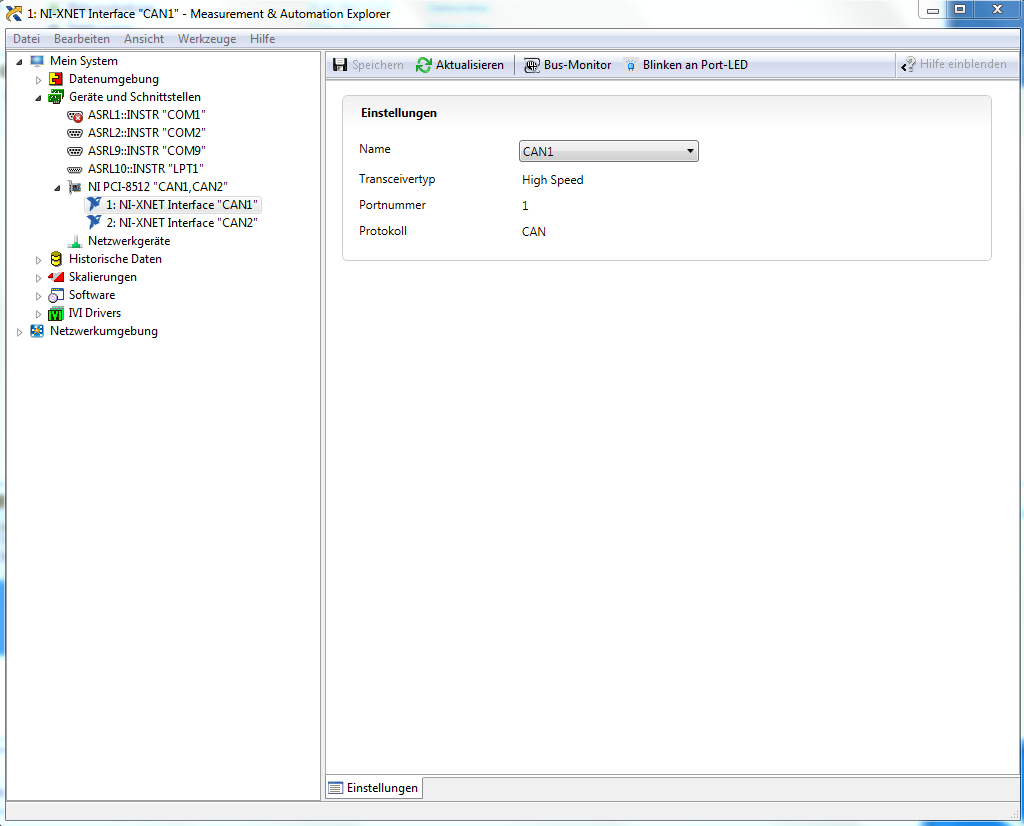
Task: Click the Netzwerkgeräte icon
Action: (x=75, y=242)
